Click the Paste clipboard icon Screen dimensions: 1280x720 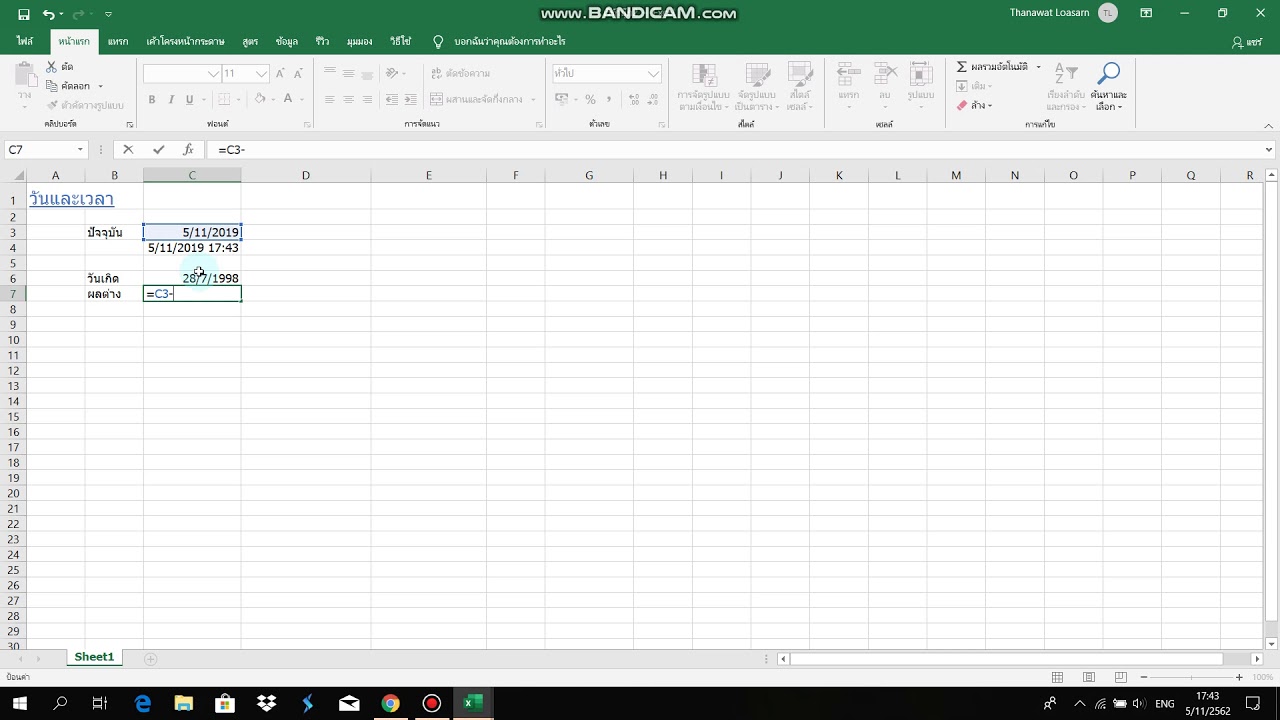(x=25, y=75)
